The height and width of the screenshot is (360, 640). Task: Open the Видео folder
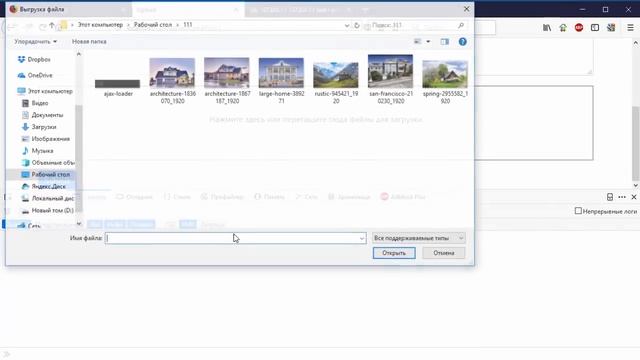35,103
